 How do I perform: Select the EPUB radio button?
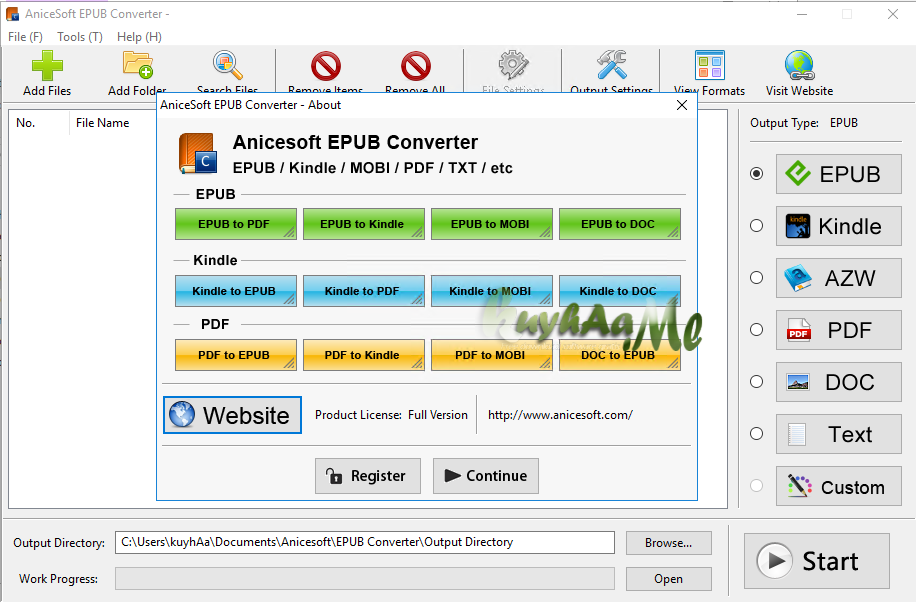pyautogui.click(x=757, y=174)
